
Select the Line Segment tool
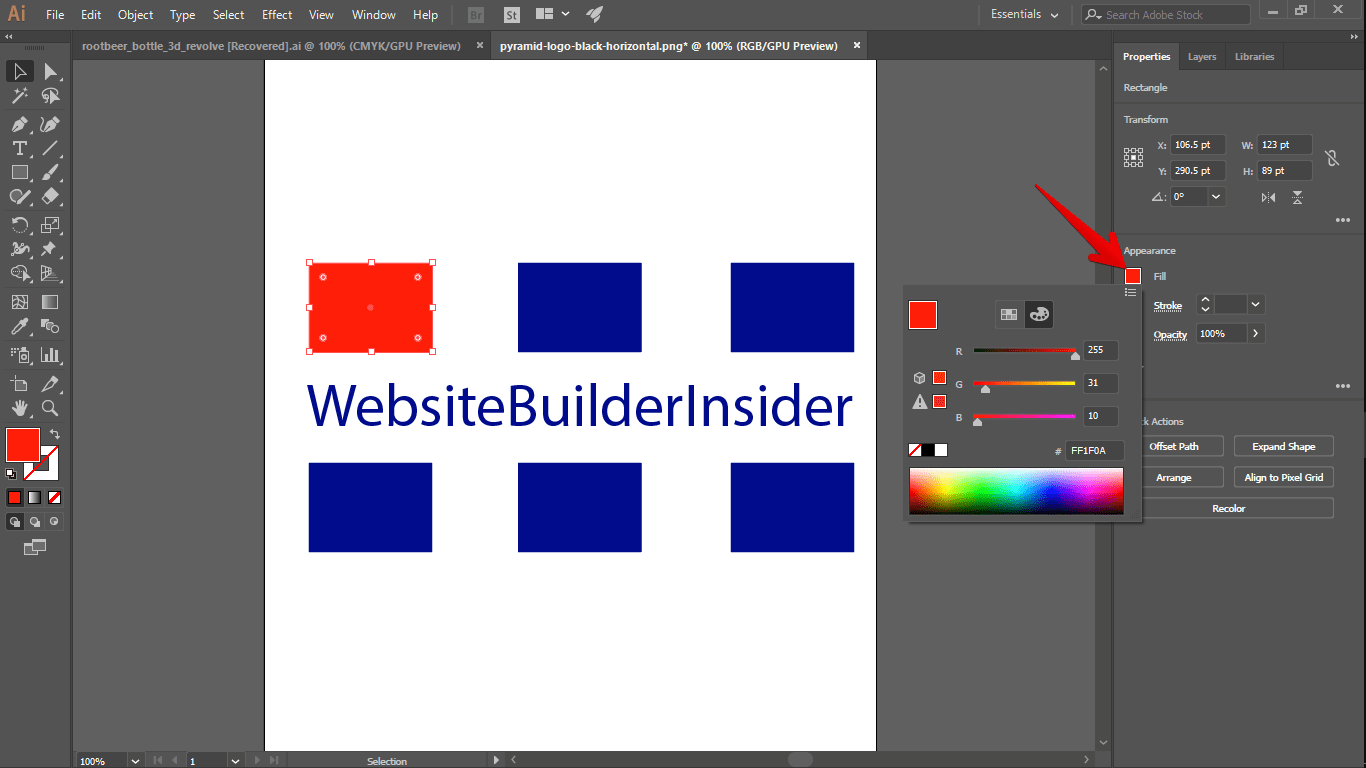[x=50, y=148]
